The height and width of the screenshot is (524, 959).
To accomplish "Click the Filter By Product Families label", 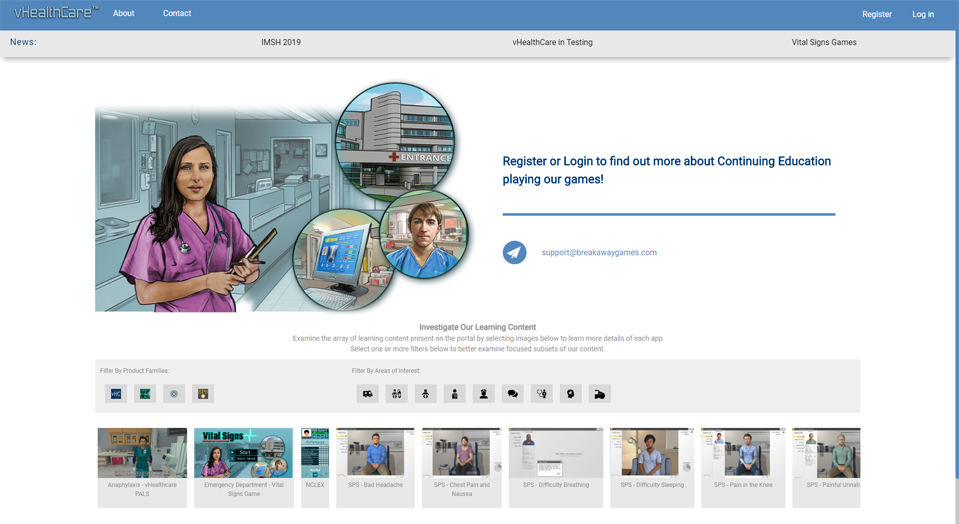I will pos(135,371).
